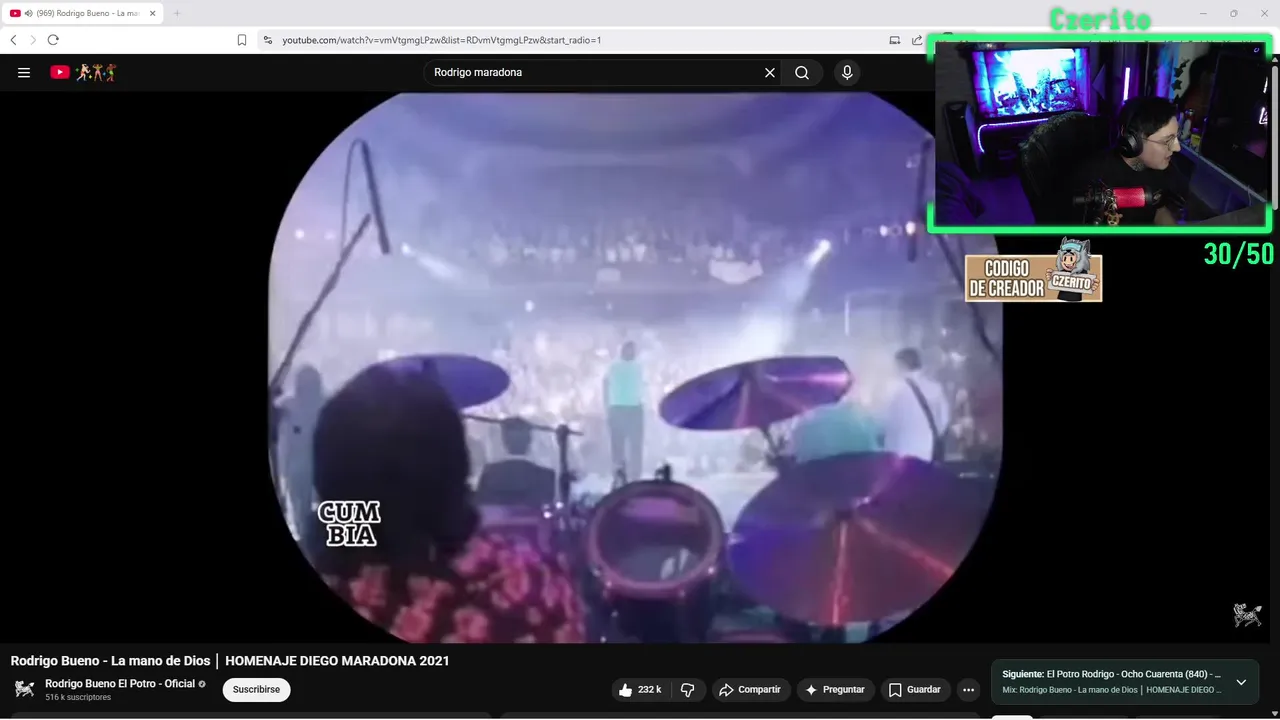Clear the search box with the X
This screenshot has width=1280, height=720.
click(x=770, y=72)
